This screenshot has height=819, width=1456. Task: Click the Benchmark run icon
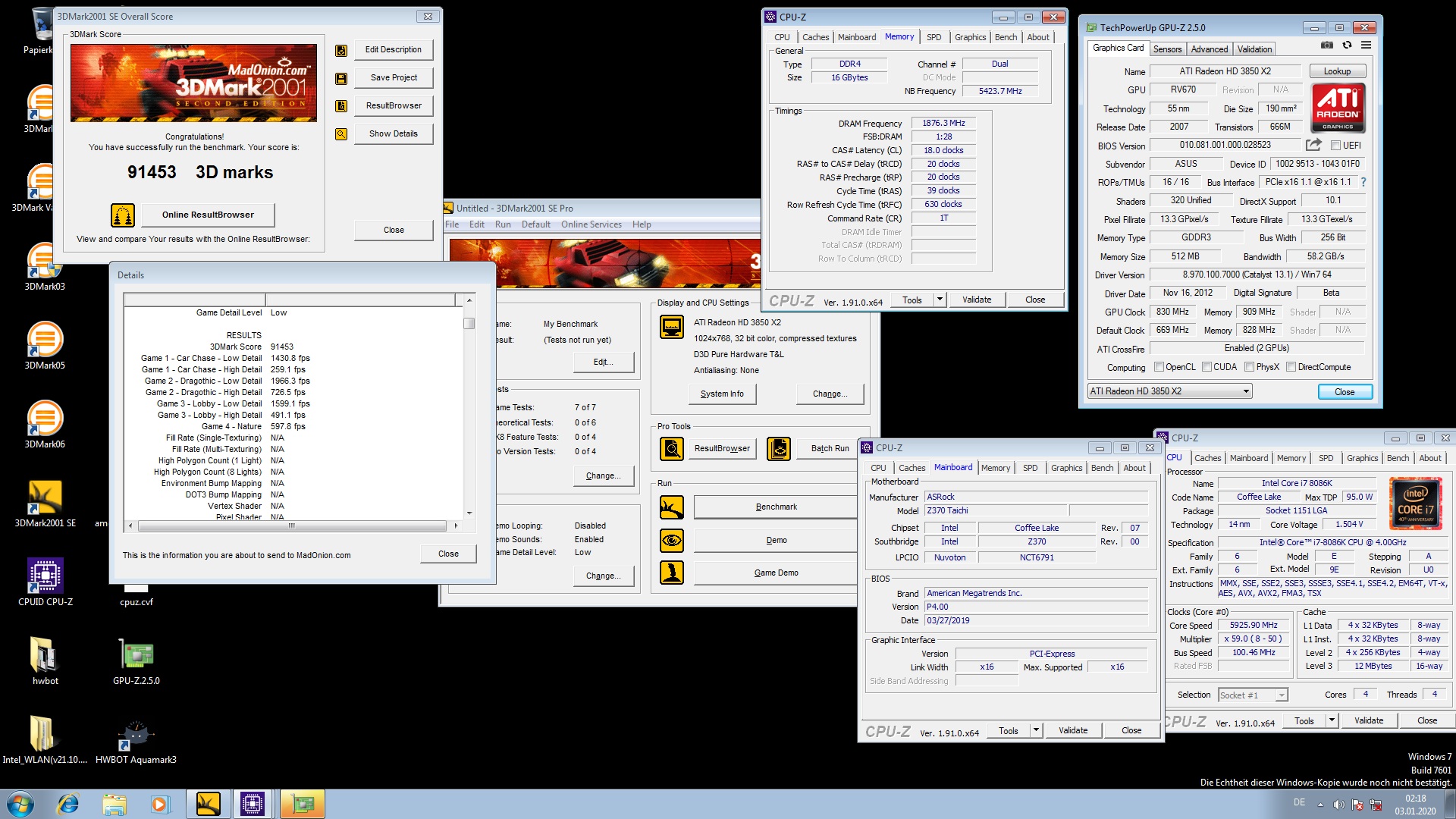672,507
